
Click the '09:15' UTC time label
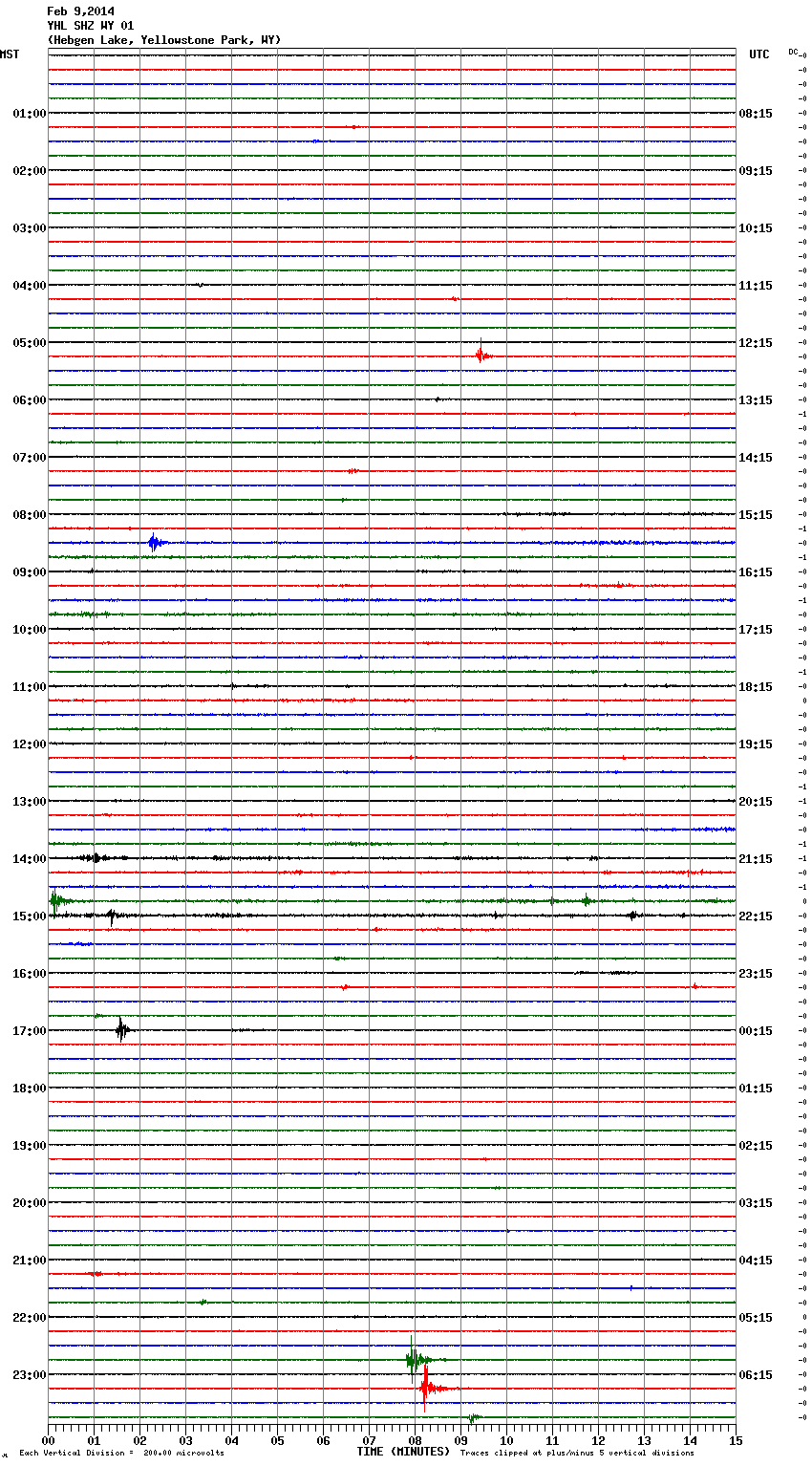point(756,171)
